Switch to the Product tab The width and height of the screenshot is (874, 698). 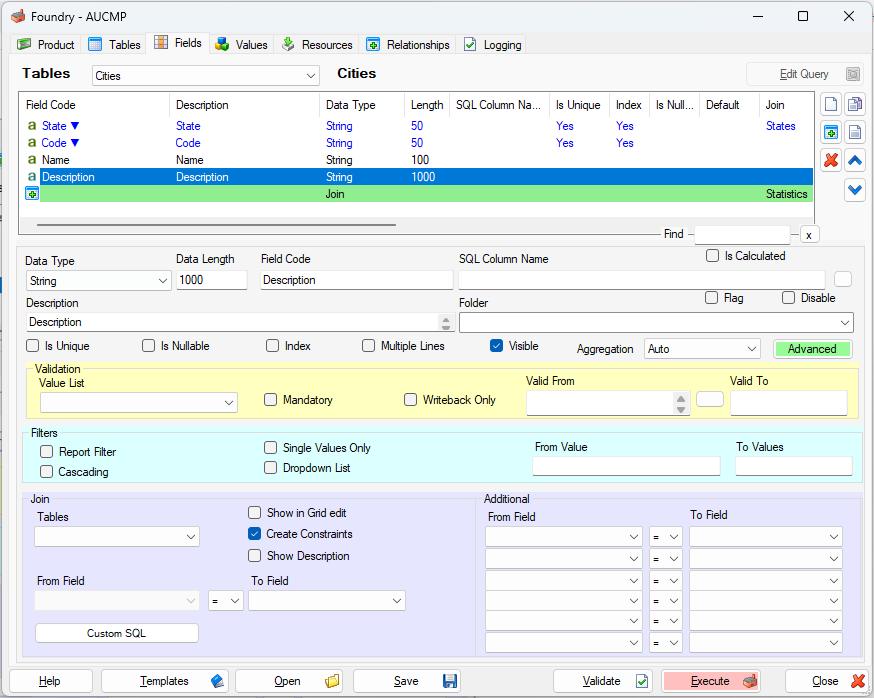(46, 45)
